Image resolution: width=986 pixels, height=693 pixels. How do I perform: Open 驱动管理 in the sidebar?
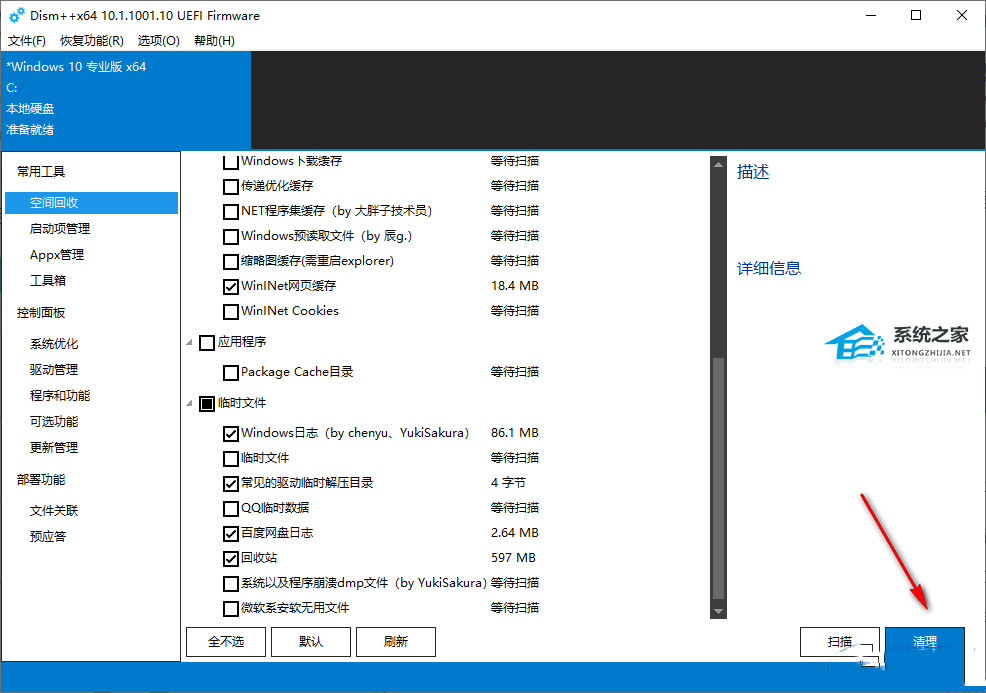[x=54, y=370]
